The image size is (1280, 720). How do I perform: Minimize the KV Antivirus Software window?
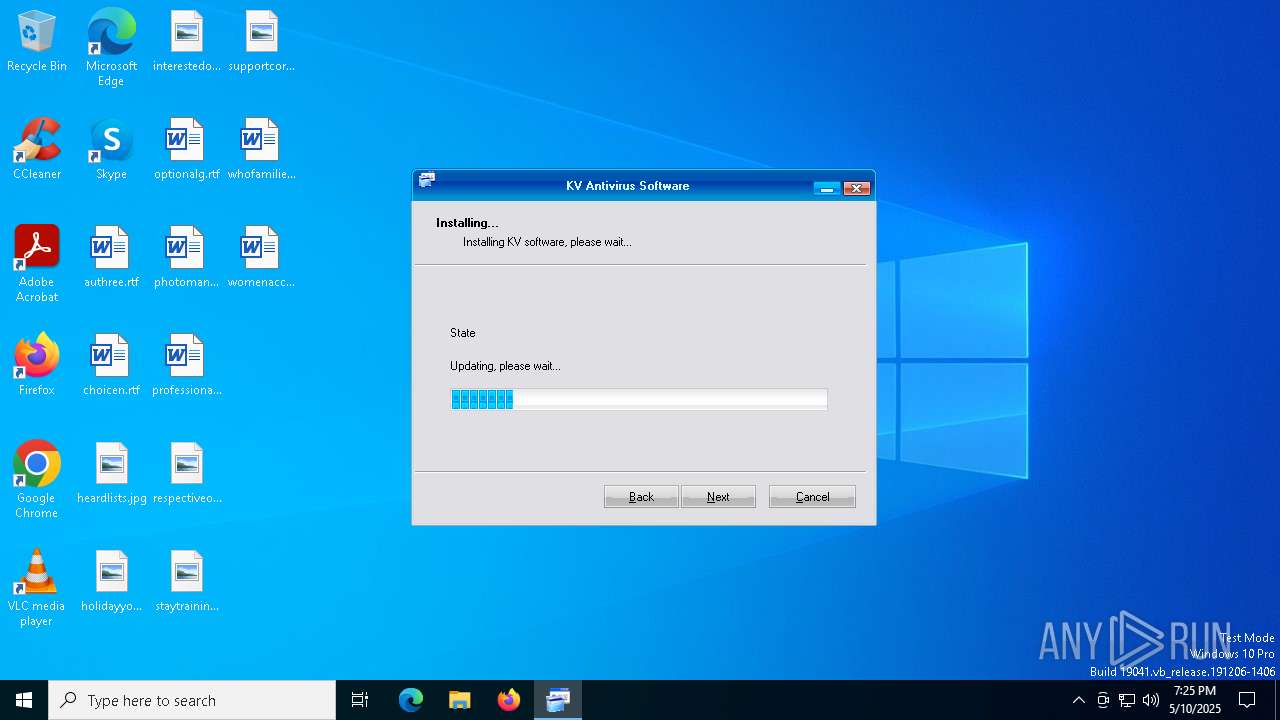[826, 188]
